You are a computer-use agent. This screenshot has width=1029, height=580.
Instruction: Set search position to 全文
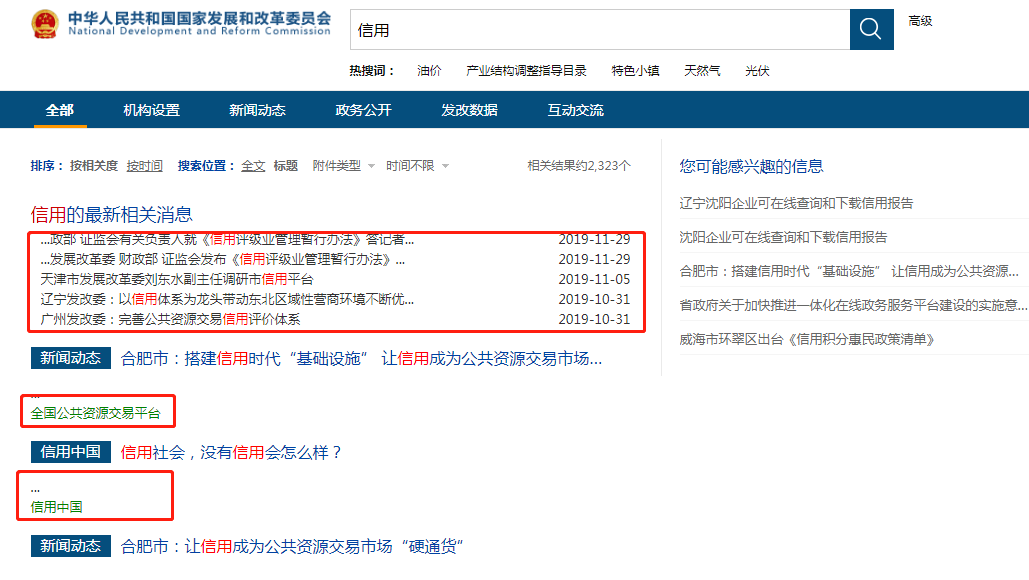[253, 166]
